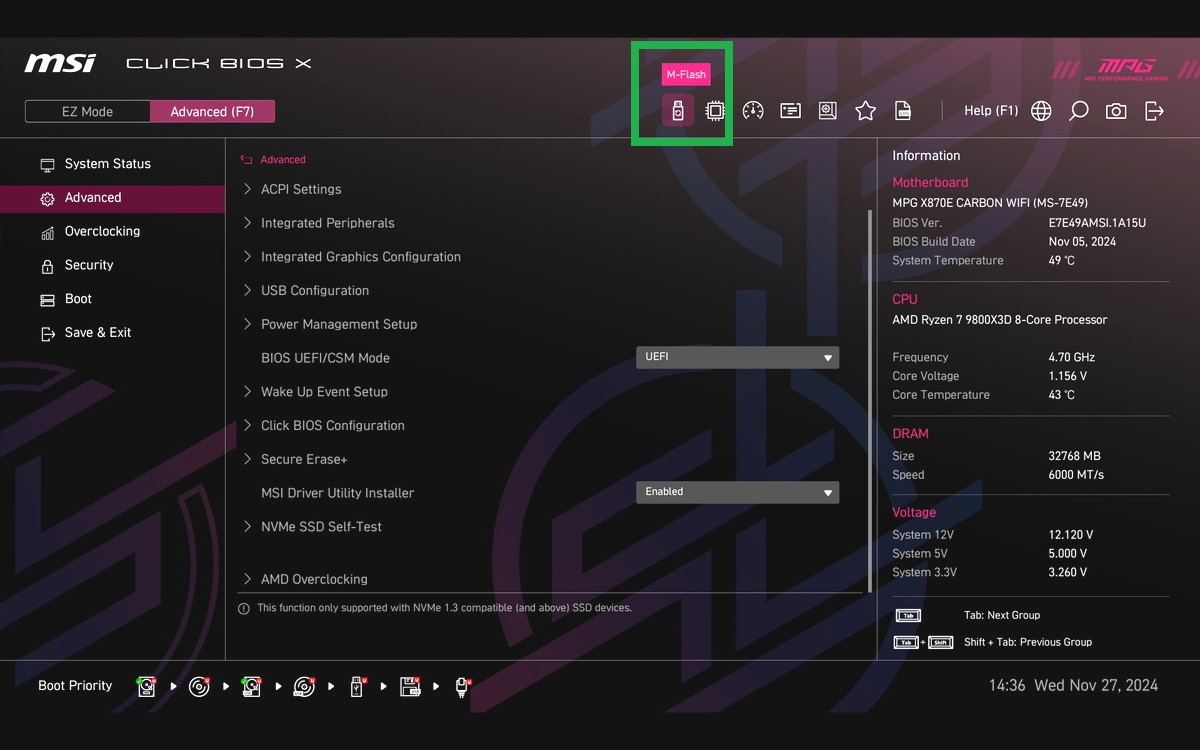Screen dimensions: 1200x750
Task: Click the globe language icon
Action: coord(1041,111)
